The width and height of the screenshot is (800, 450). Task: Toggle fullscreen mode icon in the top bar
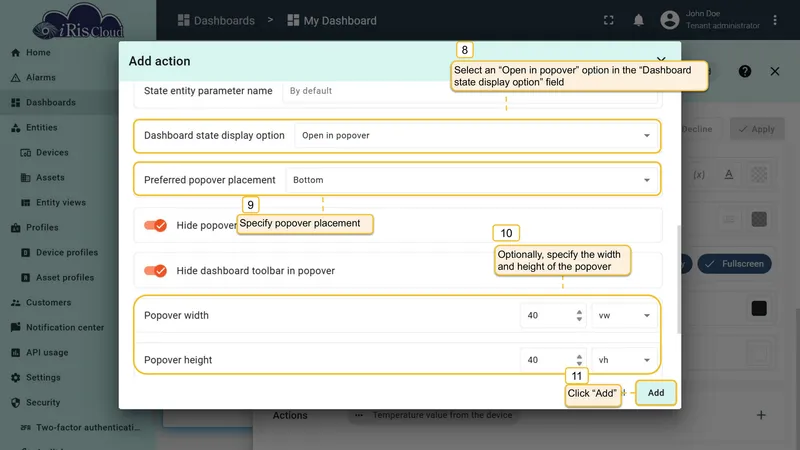(609, 20)
